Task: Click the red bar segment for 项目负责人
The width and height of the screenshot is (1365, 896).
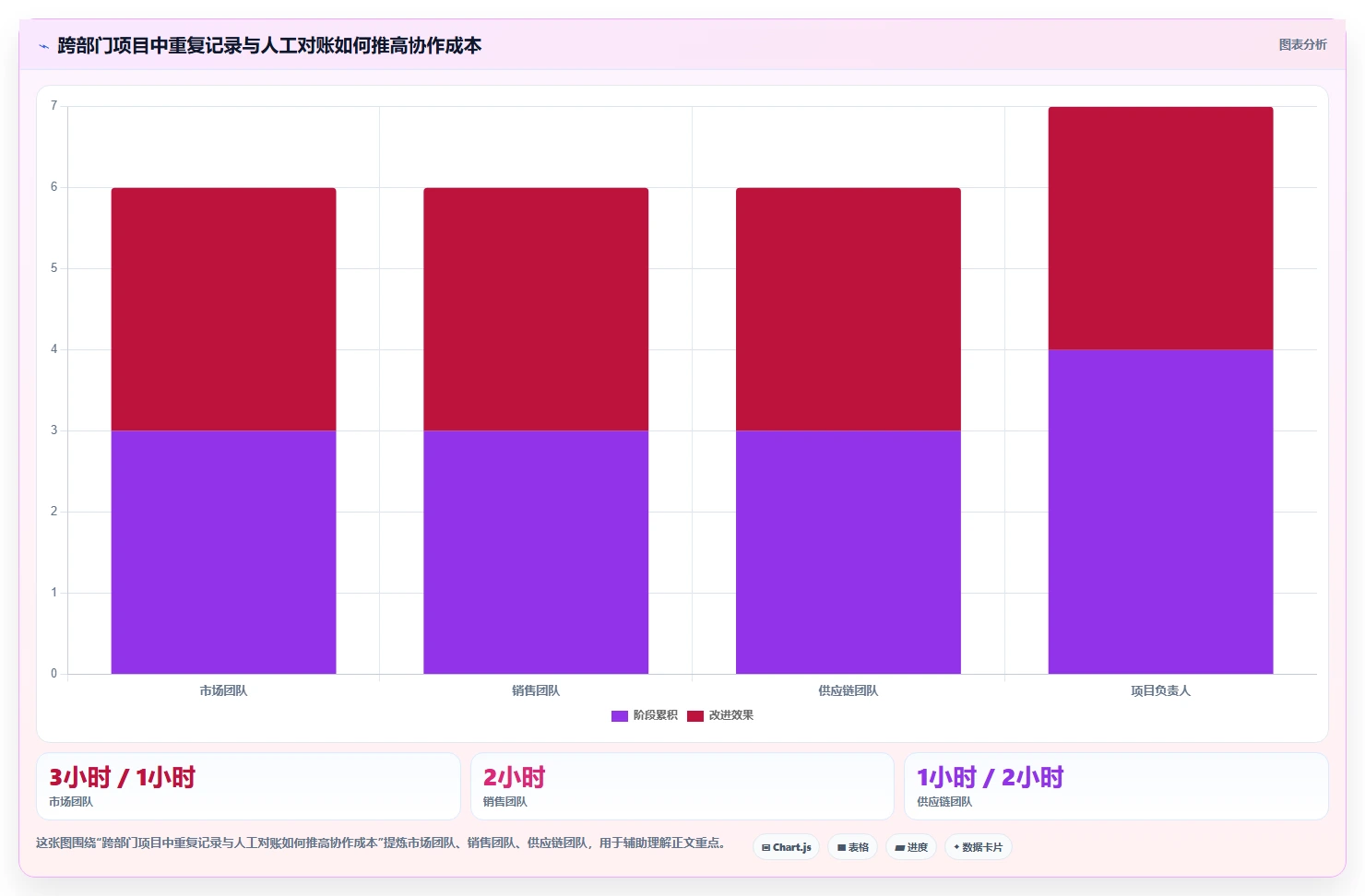Action: (x=1160, y=228)
